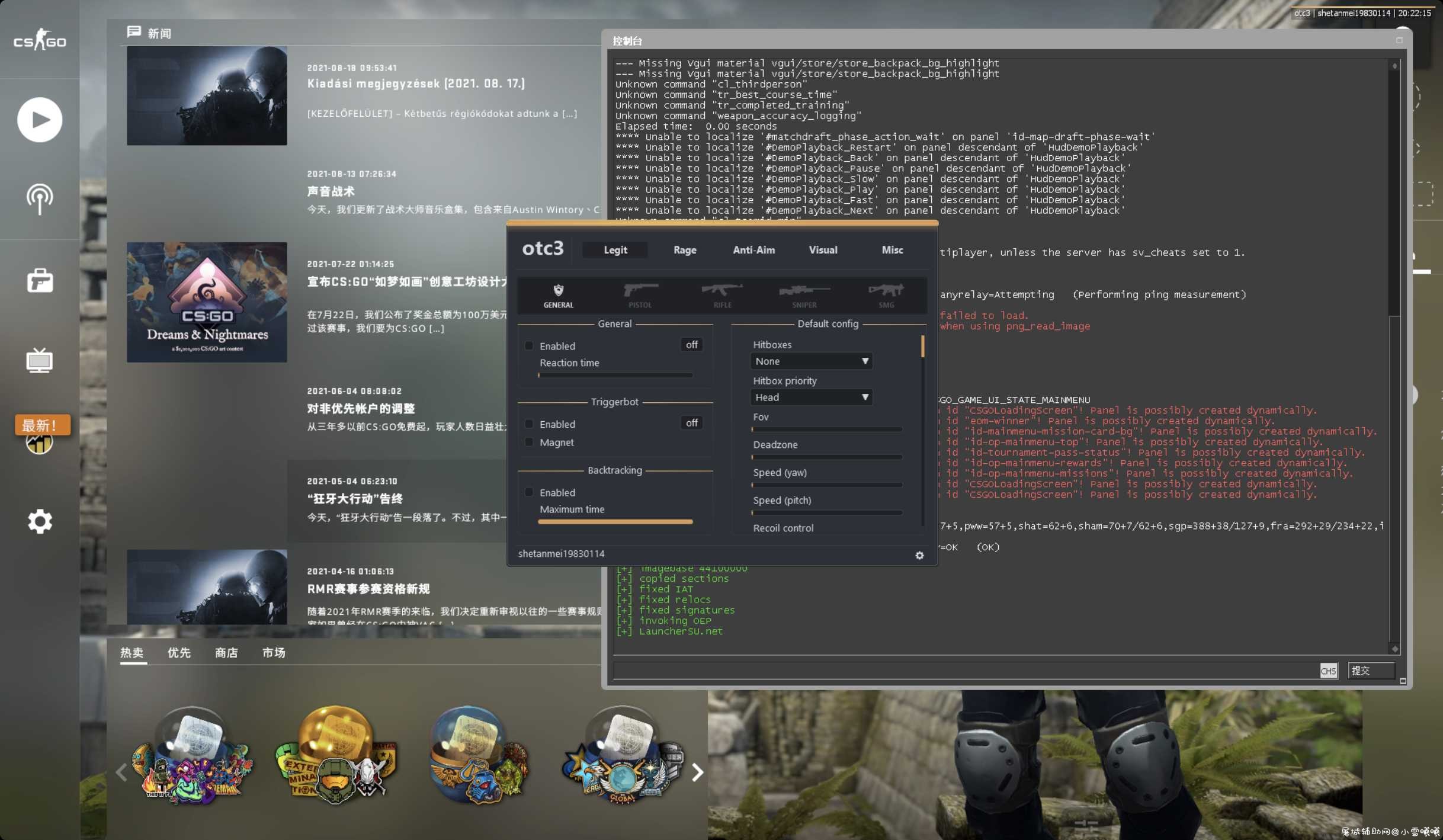The image size is (1443, 840).
Task: Open the stats icon labeled 最新！
Action: pos(40,435)
